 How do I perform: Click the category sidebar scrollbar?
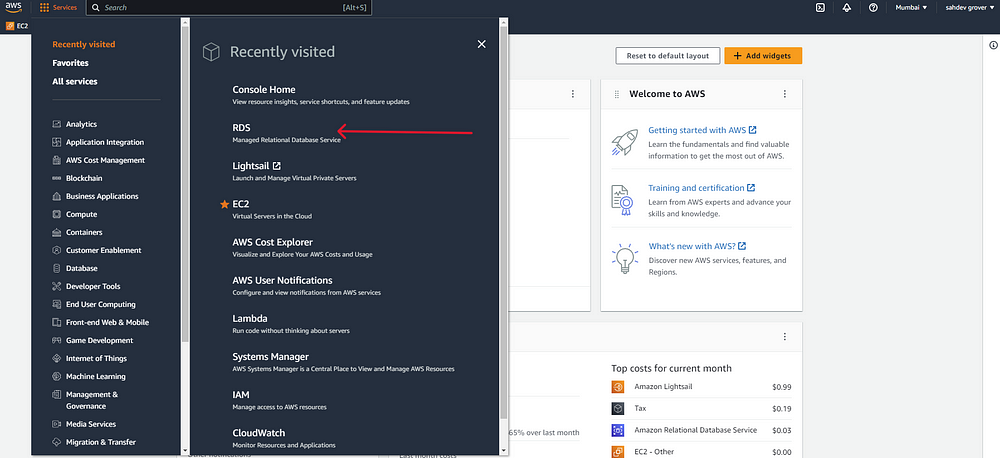pyautogui.click(x=186, y=185)
